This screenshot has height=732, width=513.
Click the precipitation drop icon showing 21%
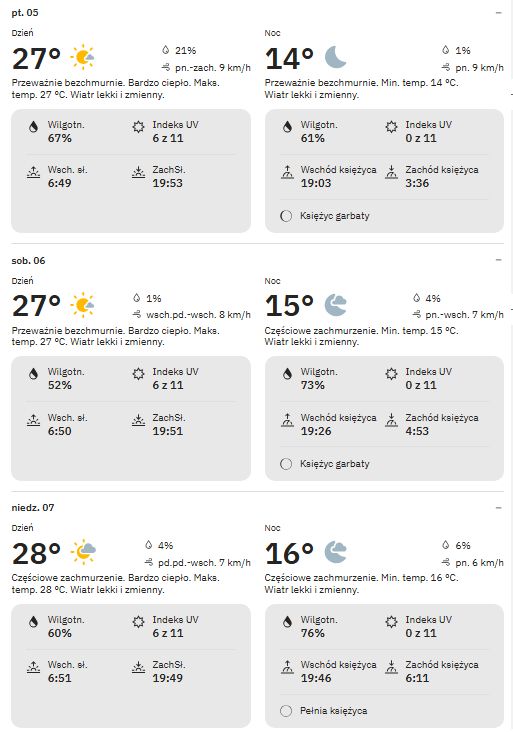pos(165,50)
